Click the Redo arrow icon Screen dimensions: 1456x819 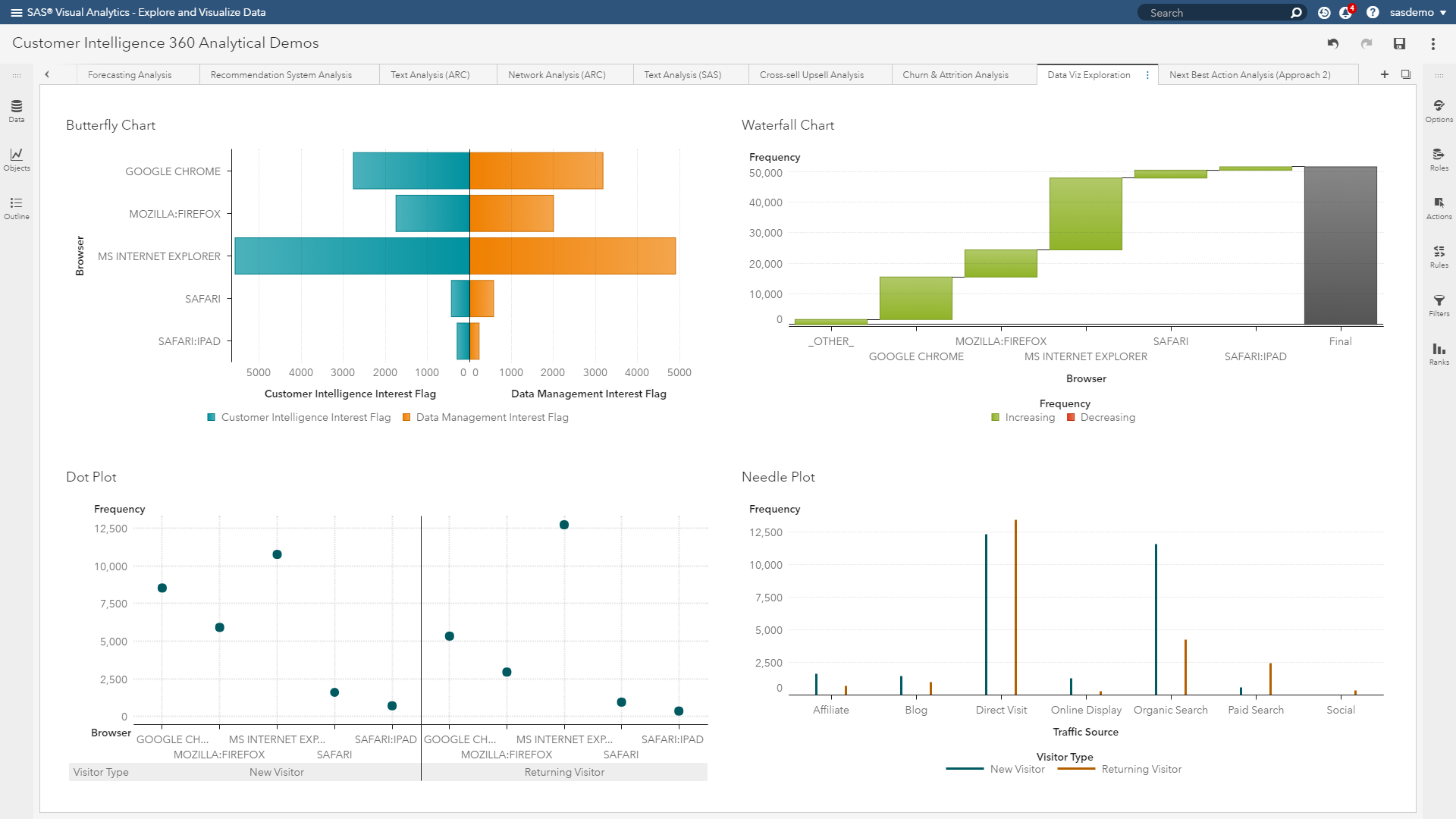1367,44
